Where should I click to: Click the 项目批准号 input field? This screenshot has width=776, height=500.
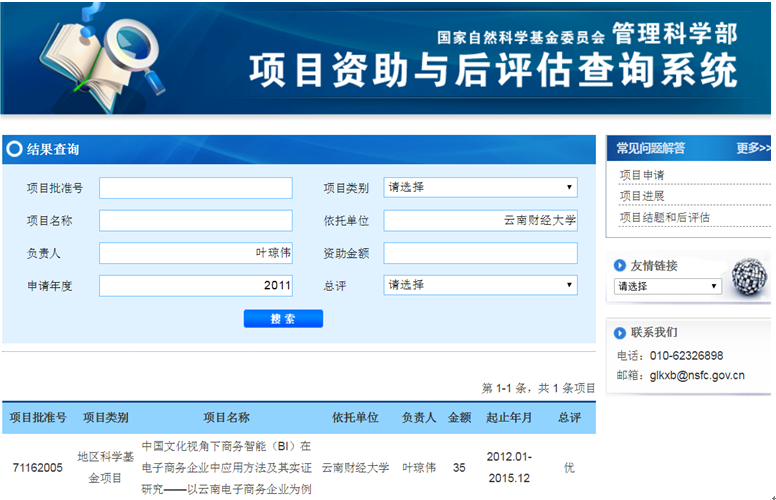[x=196, y=188]
